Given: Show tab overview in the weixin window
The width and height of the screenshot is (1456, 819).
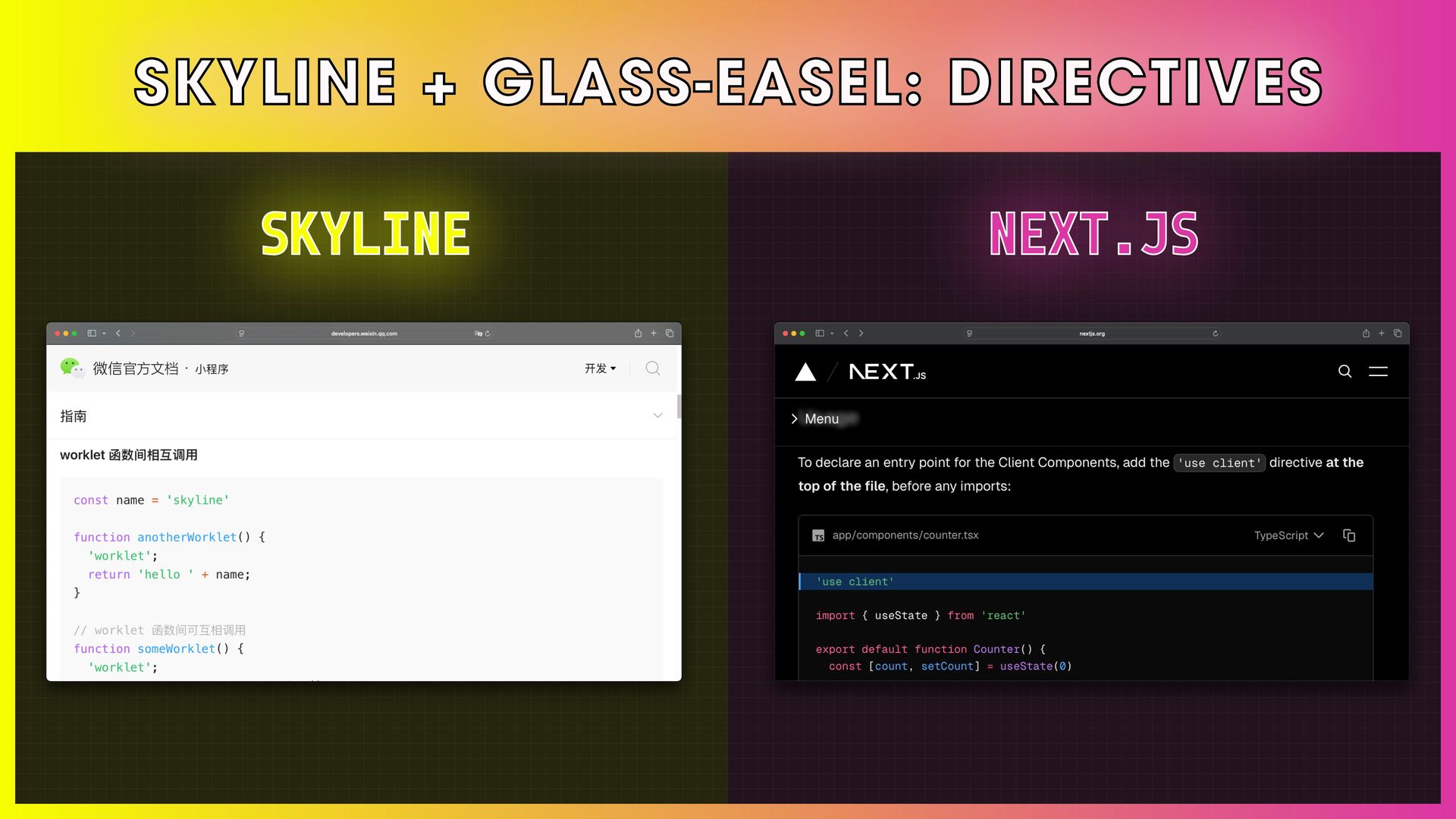Looking at the screenshot, I should point(670,333).
